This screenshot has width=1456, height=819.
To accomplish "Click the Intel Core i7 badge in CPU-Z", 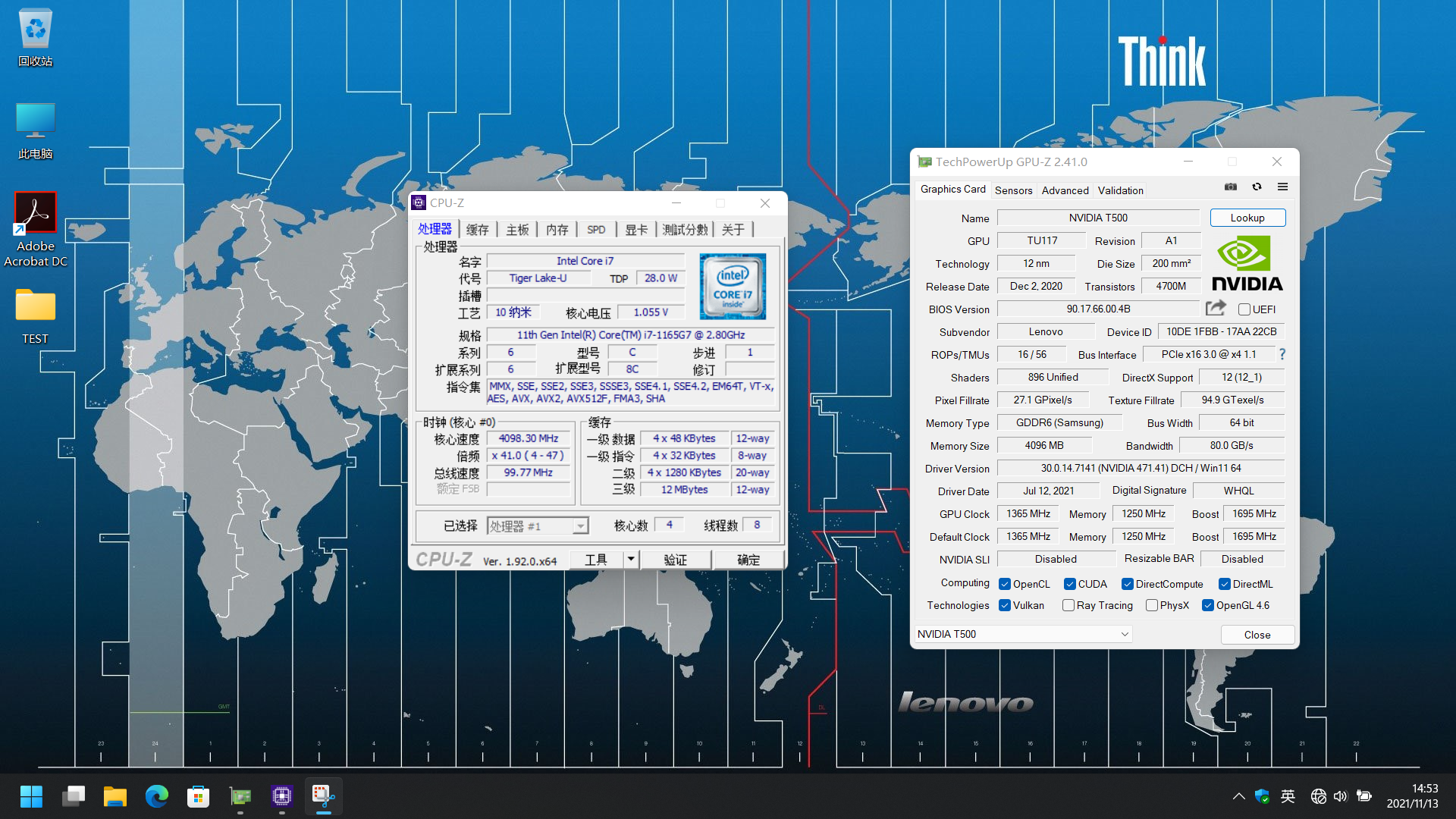I will point(733,286).
